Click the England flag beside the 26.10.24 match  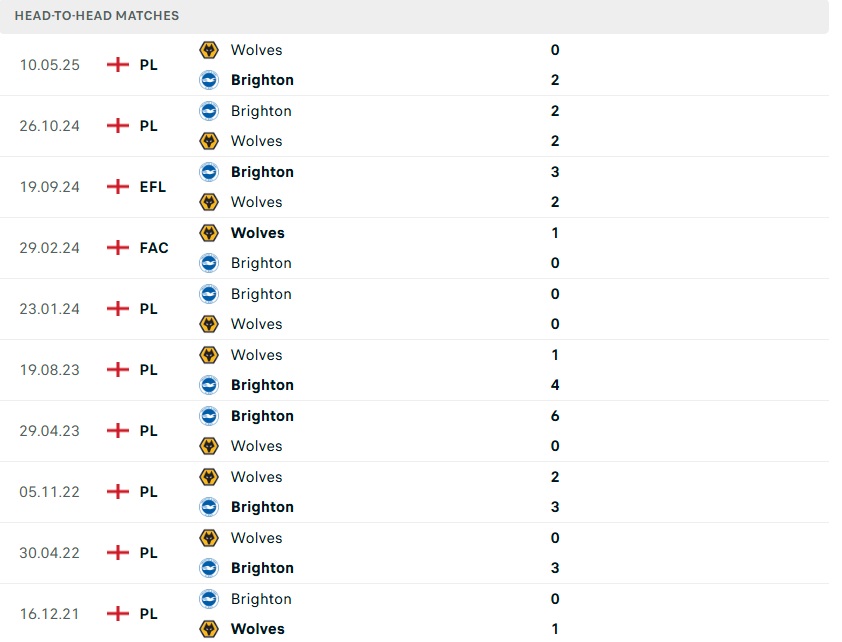[118, 126]
